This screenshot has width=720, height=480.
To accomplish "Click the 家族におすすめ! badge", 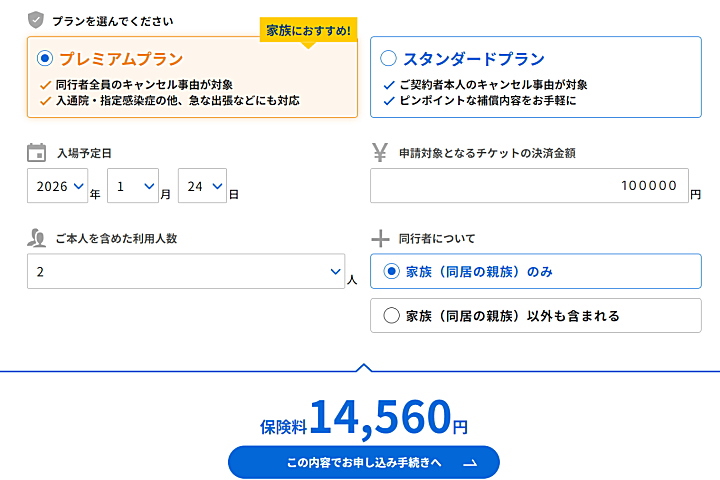I will coord(309,31).
